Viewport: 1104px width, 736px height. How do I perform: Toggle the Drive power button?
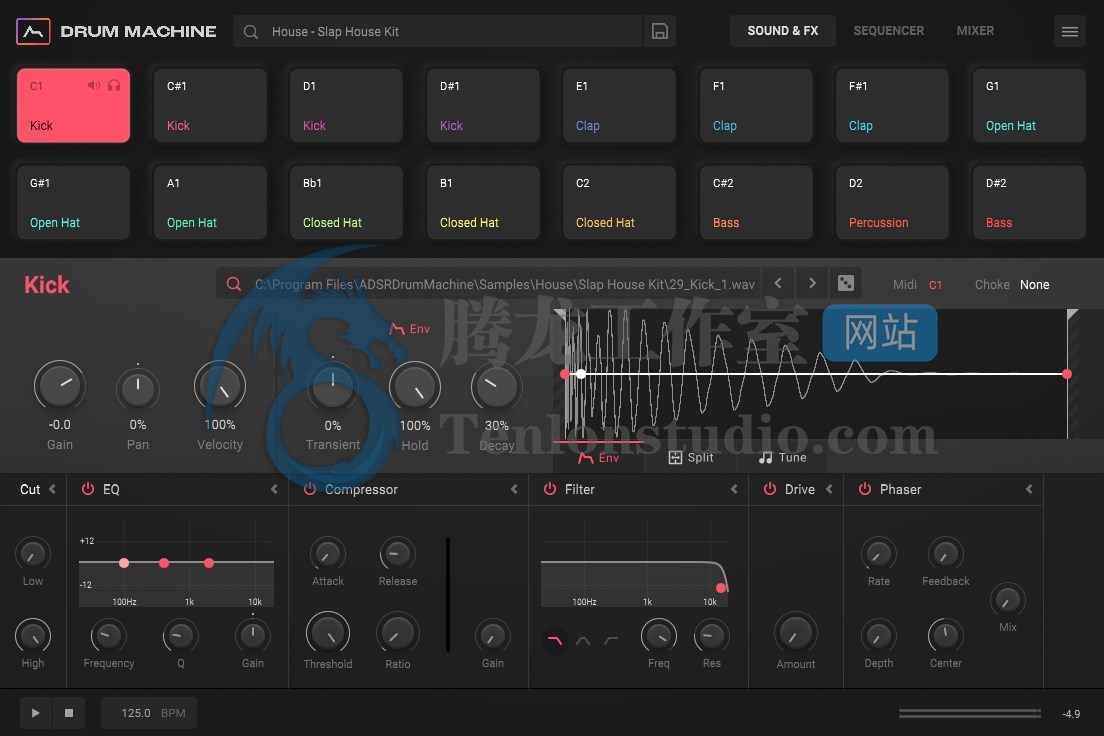pyautogui.click(x=770, y=489)
